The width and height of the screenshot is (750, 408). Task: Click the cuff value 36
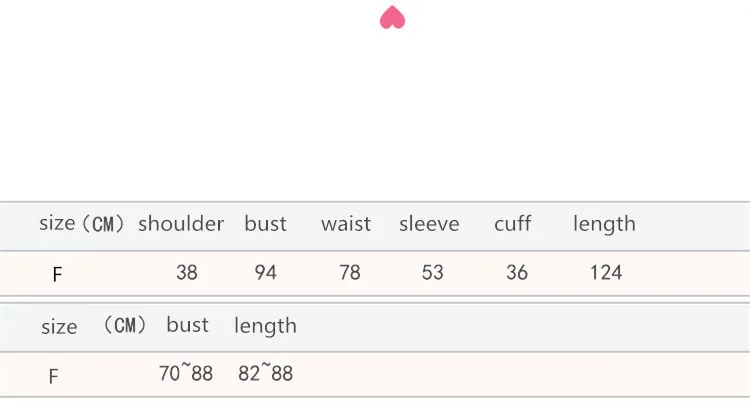(x=517, y=273)
